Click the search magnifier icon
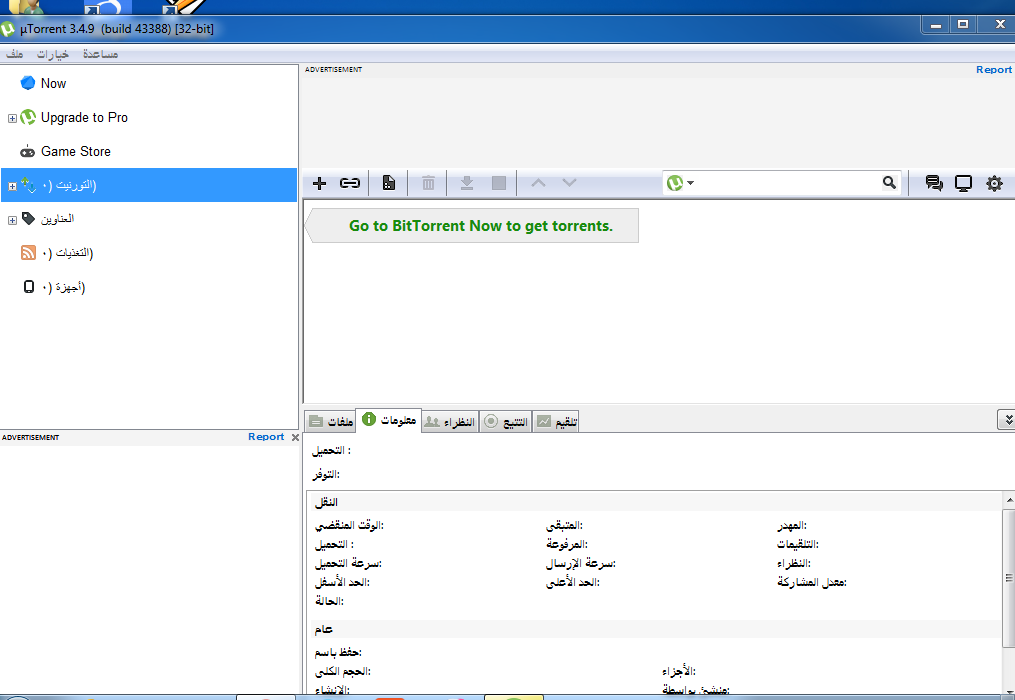 [889, 183]
